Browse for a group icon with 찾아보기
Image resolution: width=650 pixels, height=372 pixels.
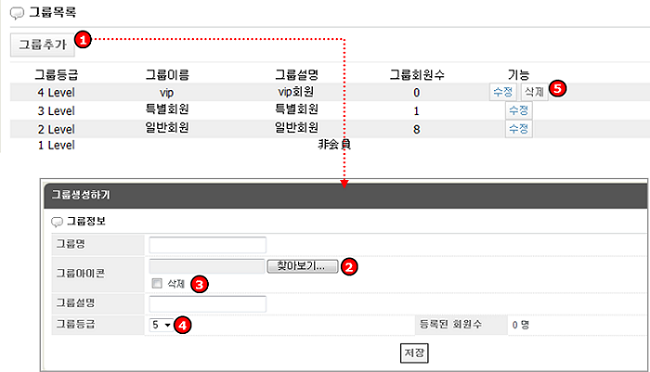pos(302,266)
